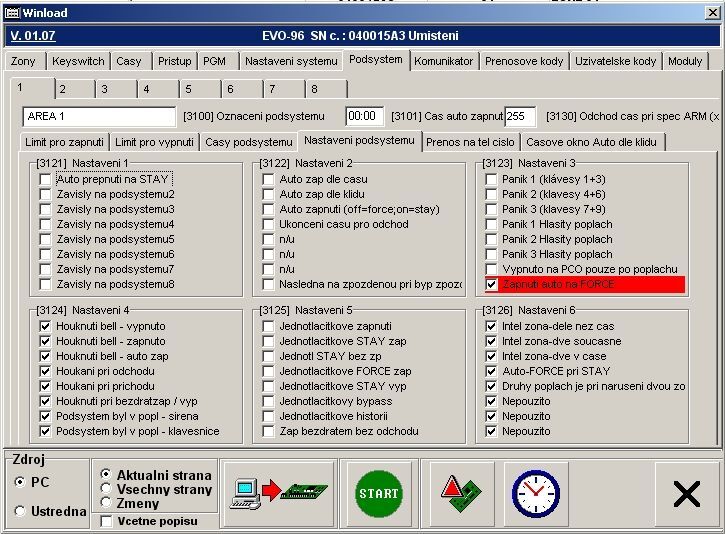Select subsystem tab number 4
This screenshot has height=534, width=725.
144,89
